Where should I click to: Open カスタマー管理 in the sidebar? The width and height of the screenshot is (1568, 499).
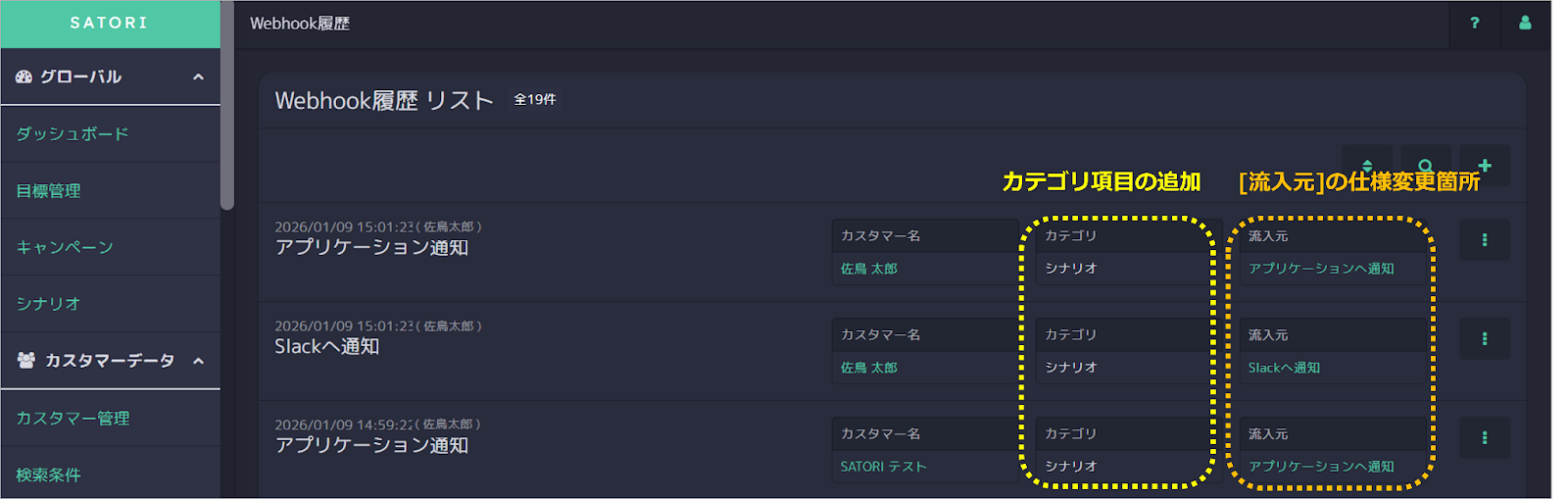[73, 419]
